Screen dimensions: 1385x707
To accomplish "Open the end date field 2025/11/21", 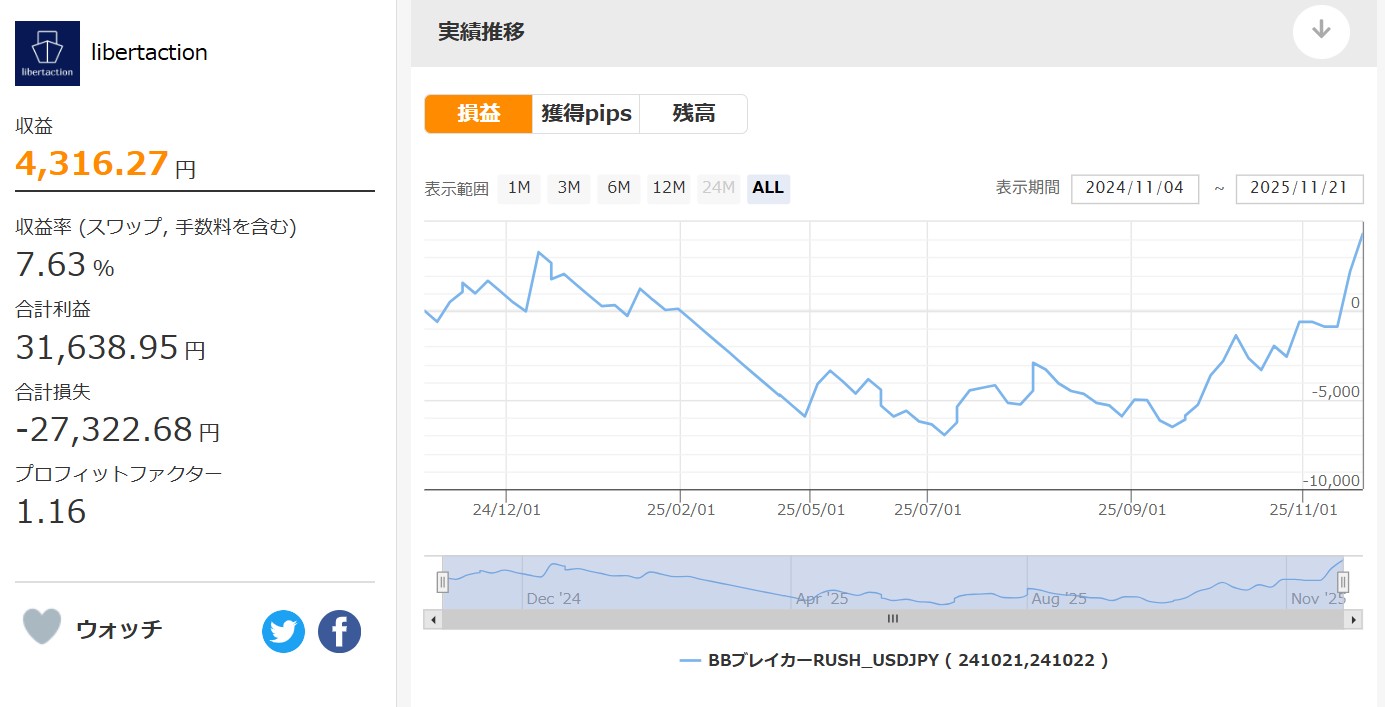I will tap(1299, 188).
